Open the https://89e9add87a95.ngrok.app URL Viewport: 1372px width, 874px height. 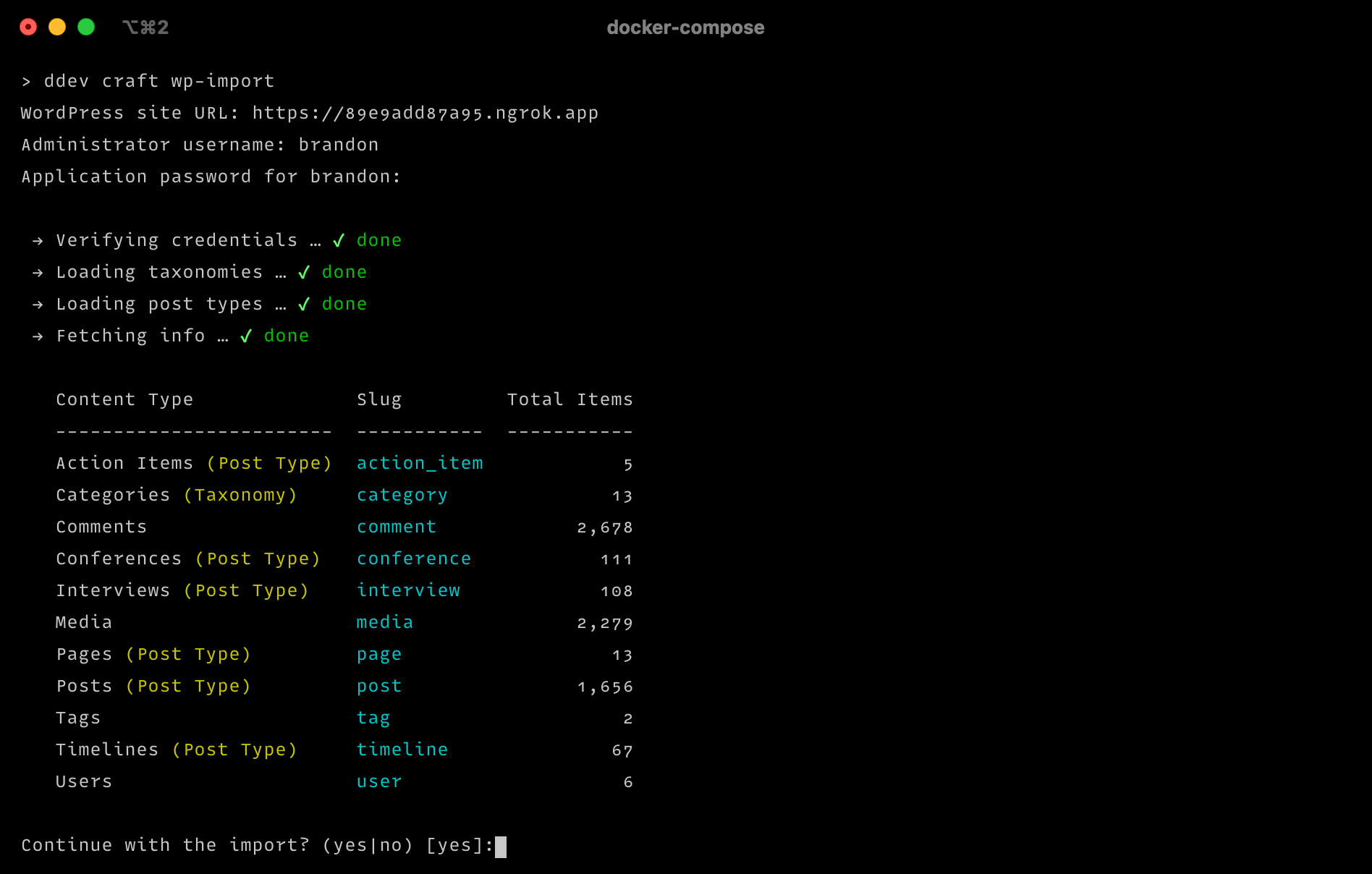425,113
